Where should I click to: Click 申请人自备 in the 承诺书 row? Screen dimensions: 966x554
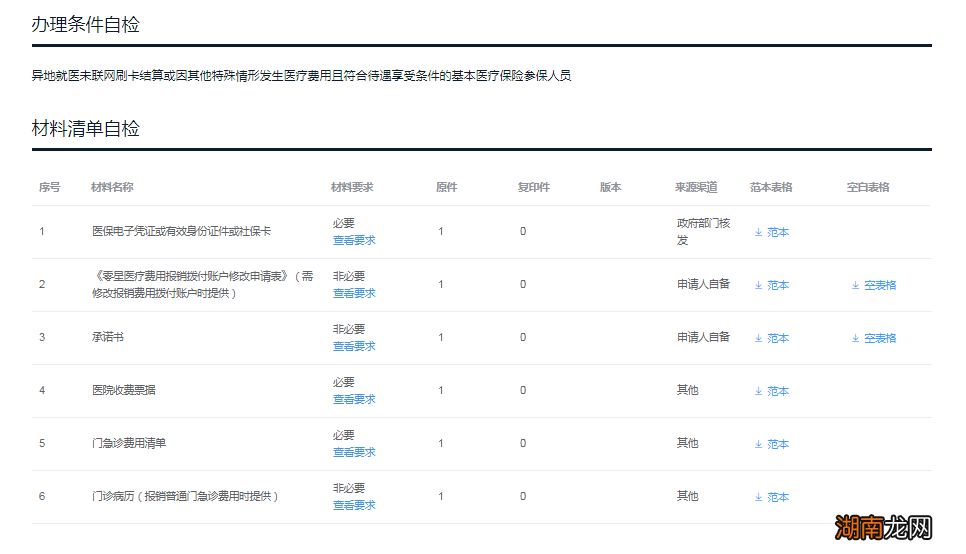point(703,337)
